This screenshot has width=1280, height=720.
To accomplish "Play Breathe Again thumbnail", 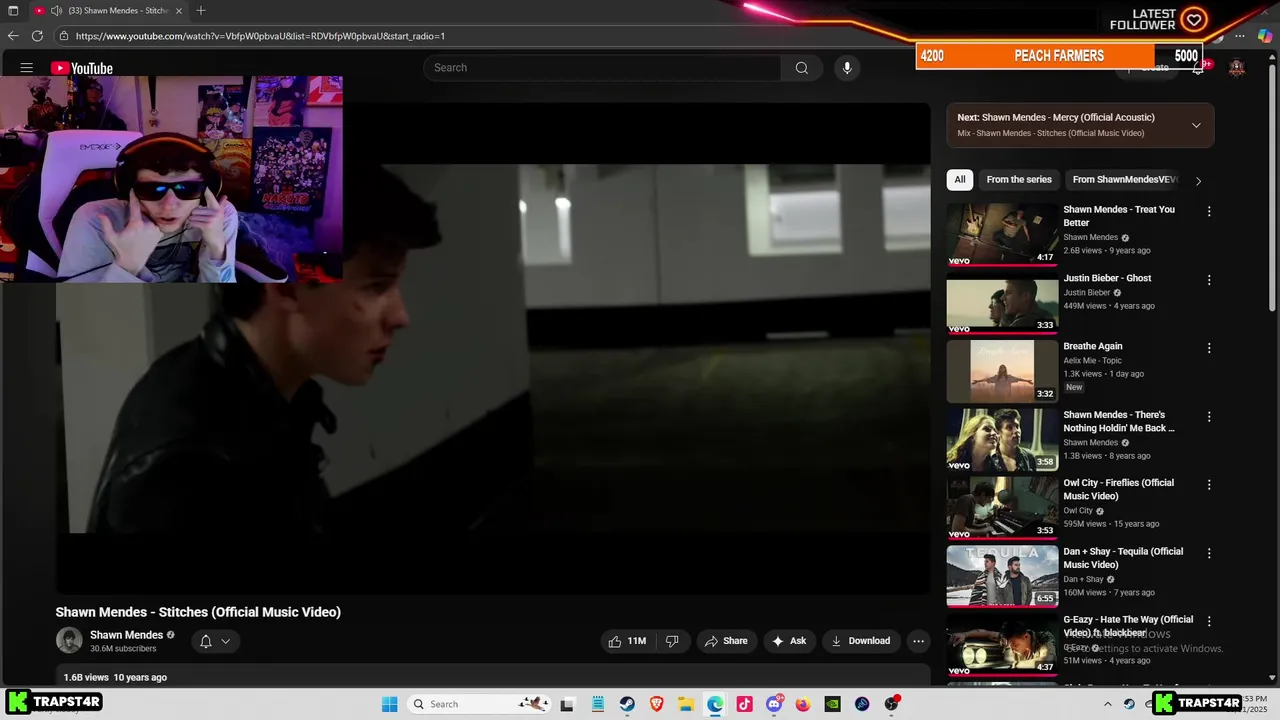I will click(1002, 370).
